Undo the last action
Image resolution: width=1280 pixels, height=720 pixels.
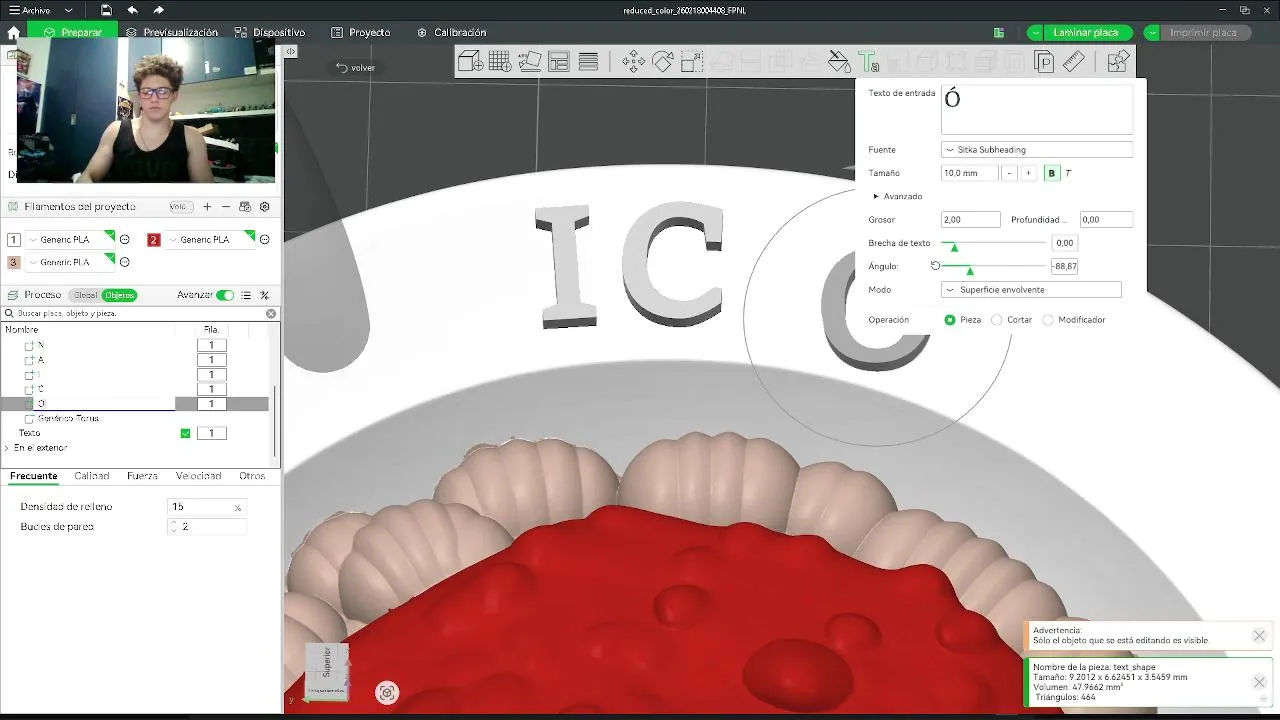pos(132,10)
